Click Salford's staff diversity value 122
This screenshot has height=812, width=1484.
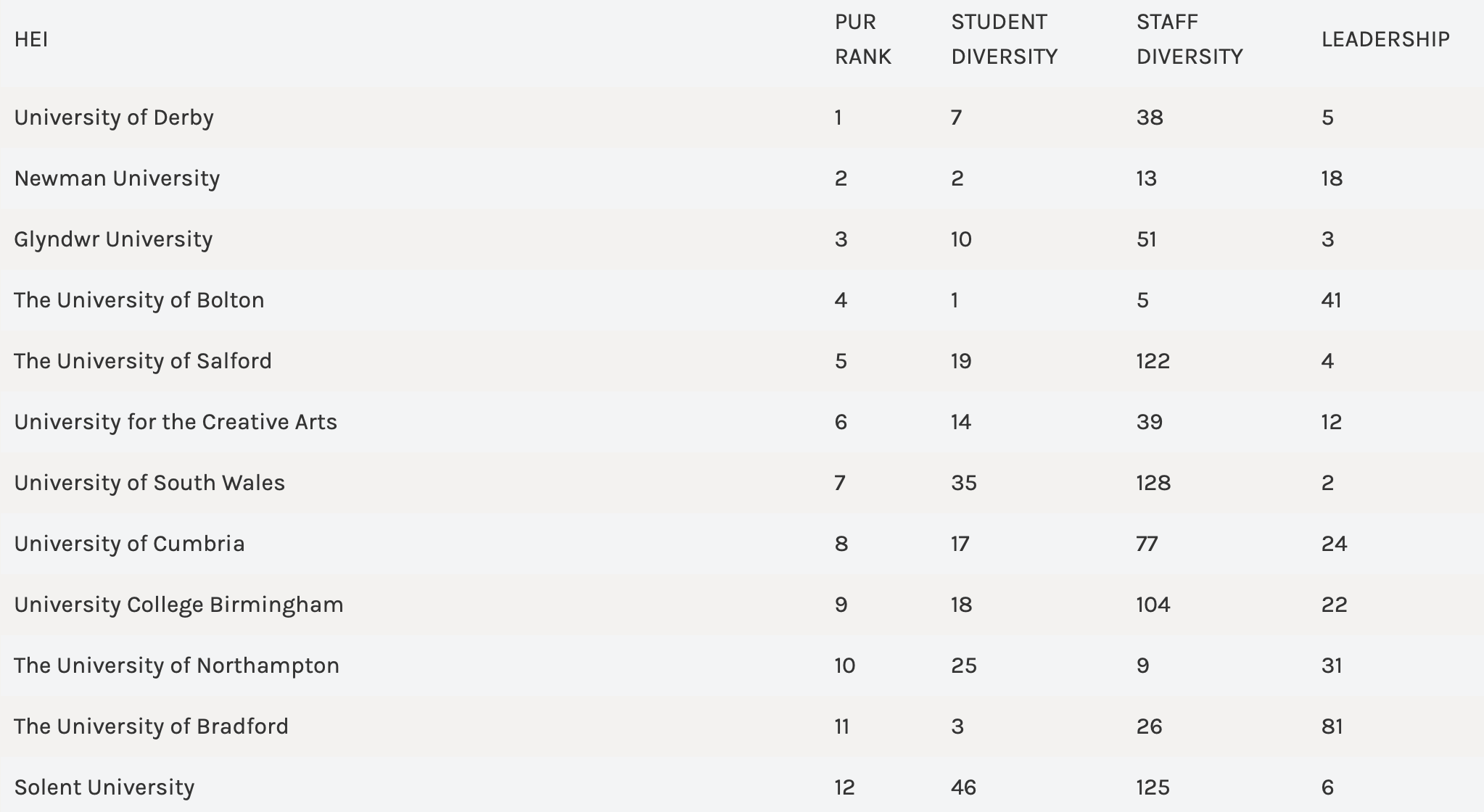[x=1153, y=361]
